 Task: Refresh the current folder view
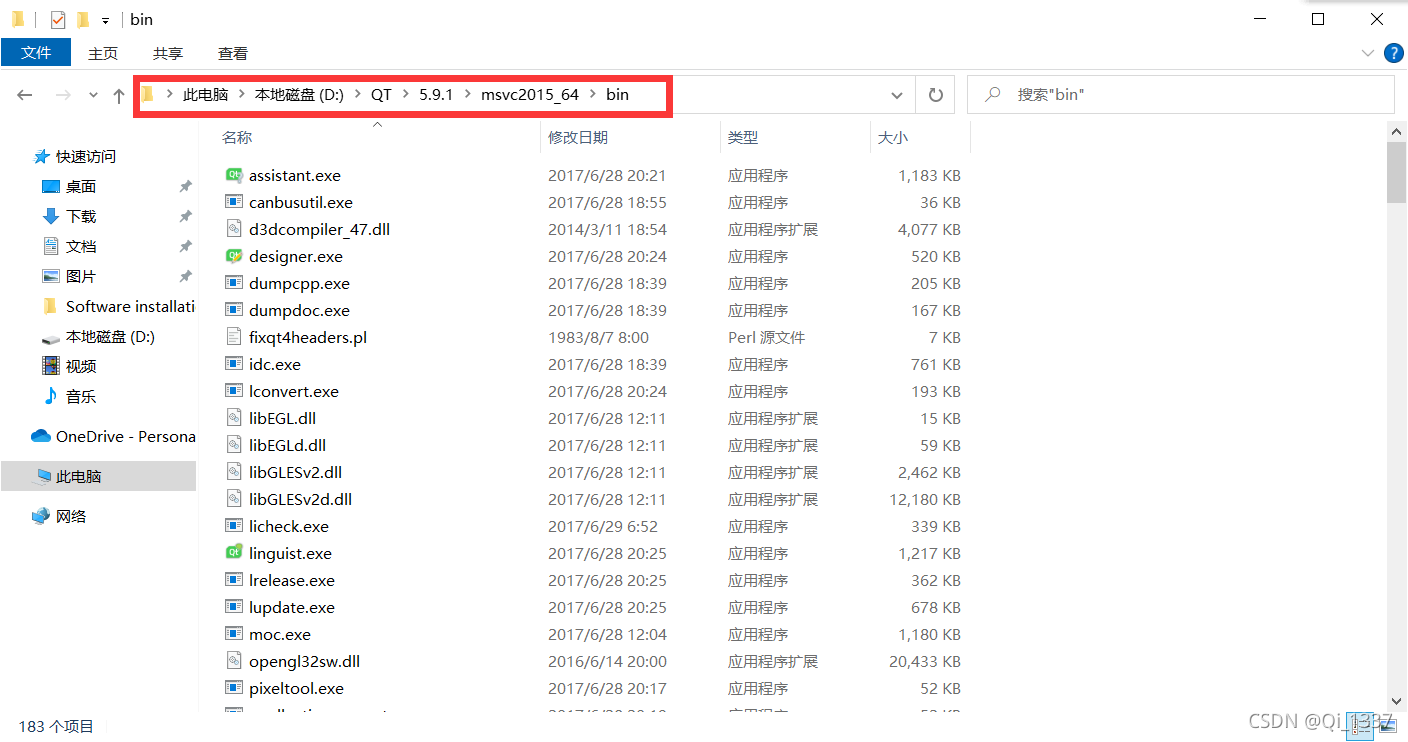pyautogui.click(x=936, y=95)
